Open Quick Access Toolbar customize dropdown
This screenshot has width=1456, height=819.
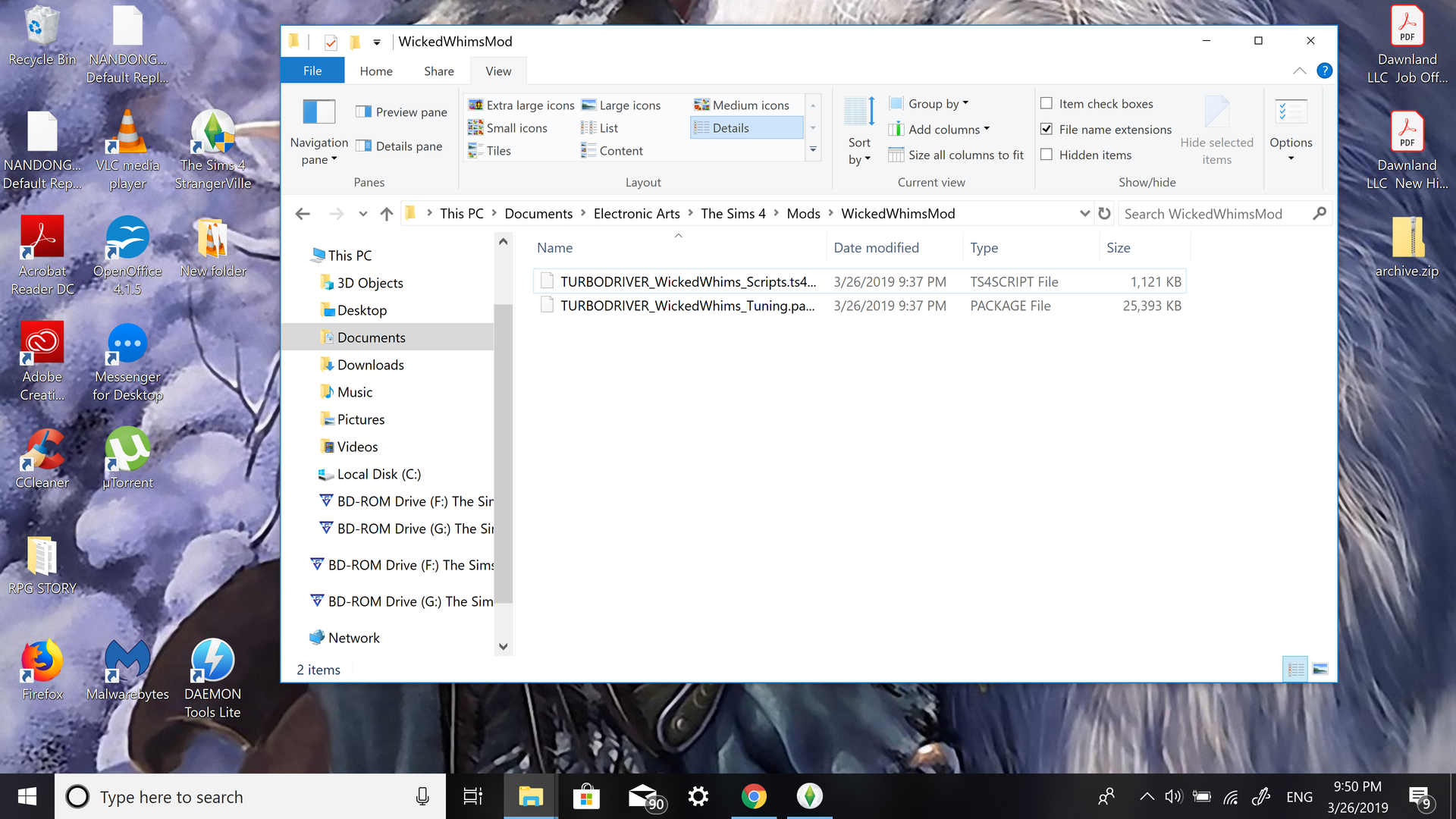point(376,42)
